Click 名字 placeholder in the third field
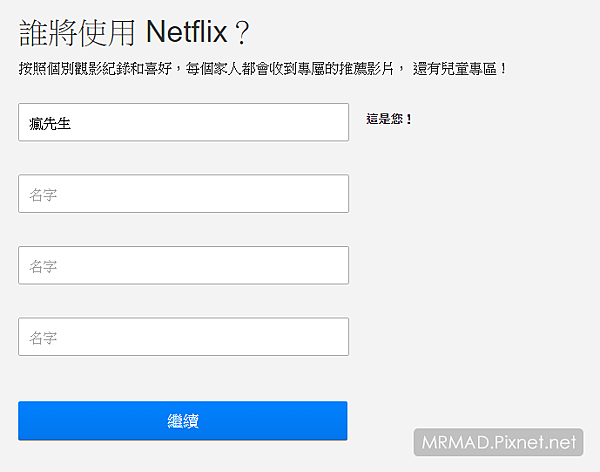This screenshot has height=472, width=600. [43, 266]
